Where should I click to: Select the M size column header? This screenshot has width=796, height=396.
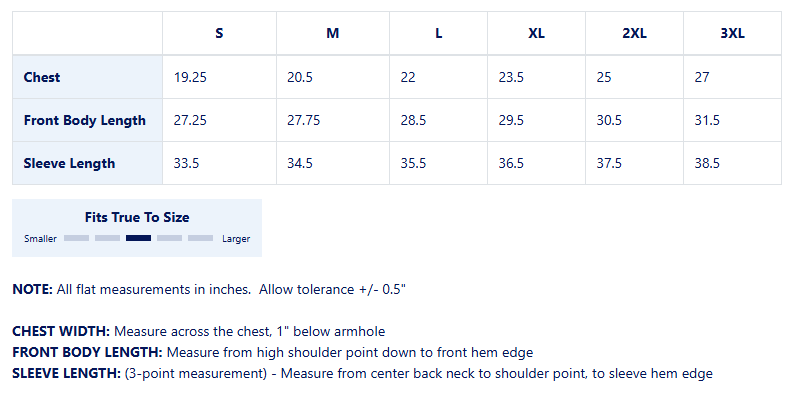pos(333,34)
